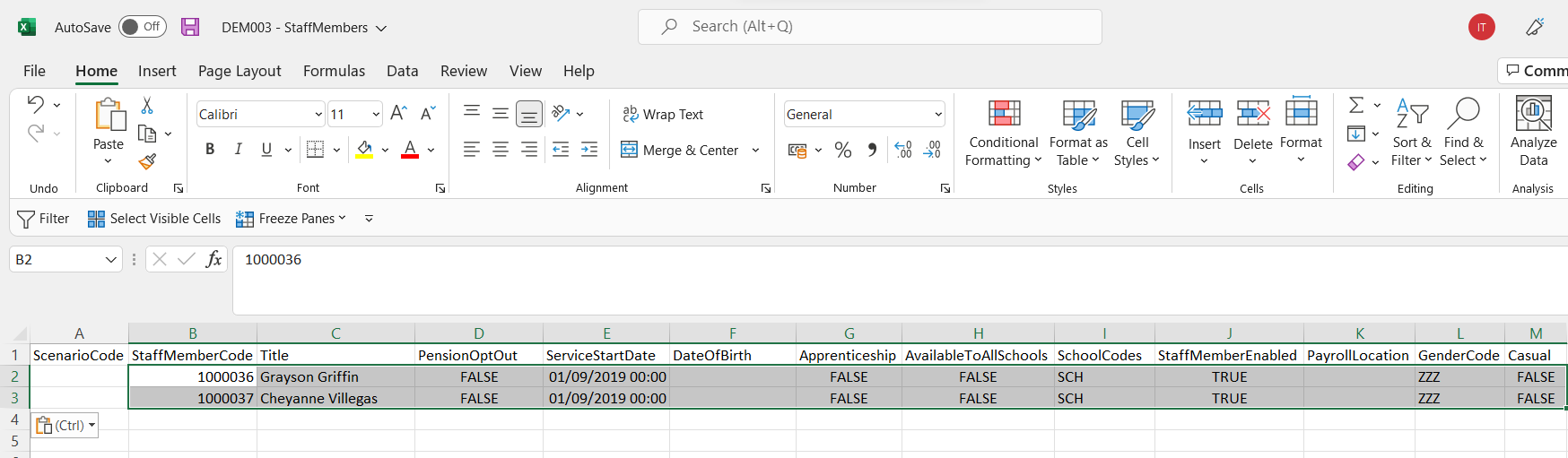Apply red font color
1568x458 pixels.
[x=410, y=150]
